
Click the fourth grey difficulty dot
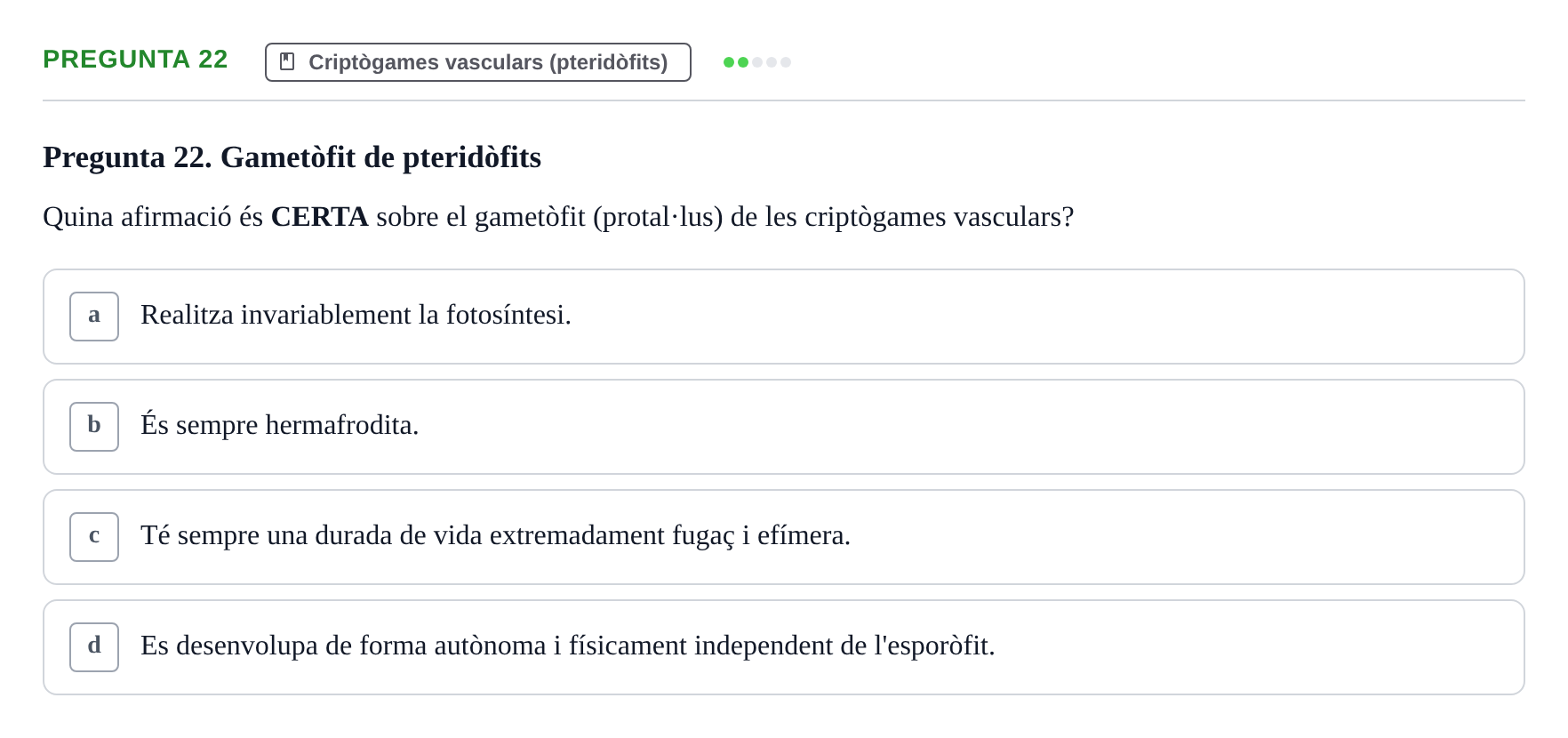tap(772, 62)
